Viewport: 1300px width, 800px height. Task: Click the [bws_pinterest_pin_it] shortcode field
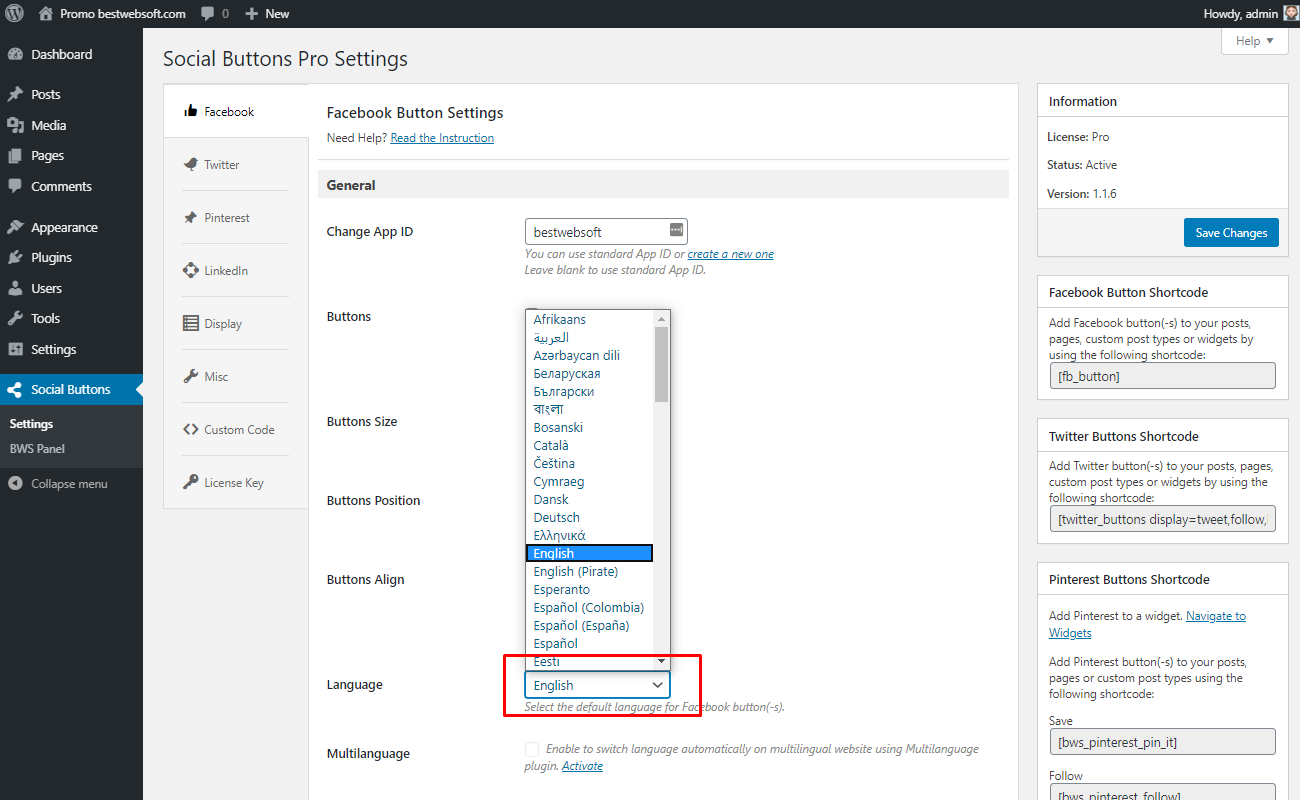point(1162,742)
